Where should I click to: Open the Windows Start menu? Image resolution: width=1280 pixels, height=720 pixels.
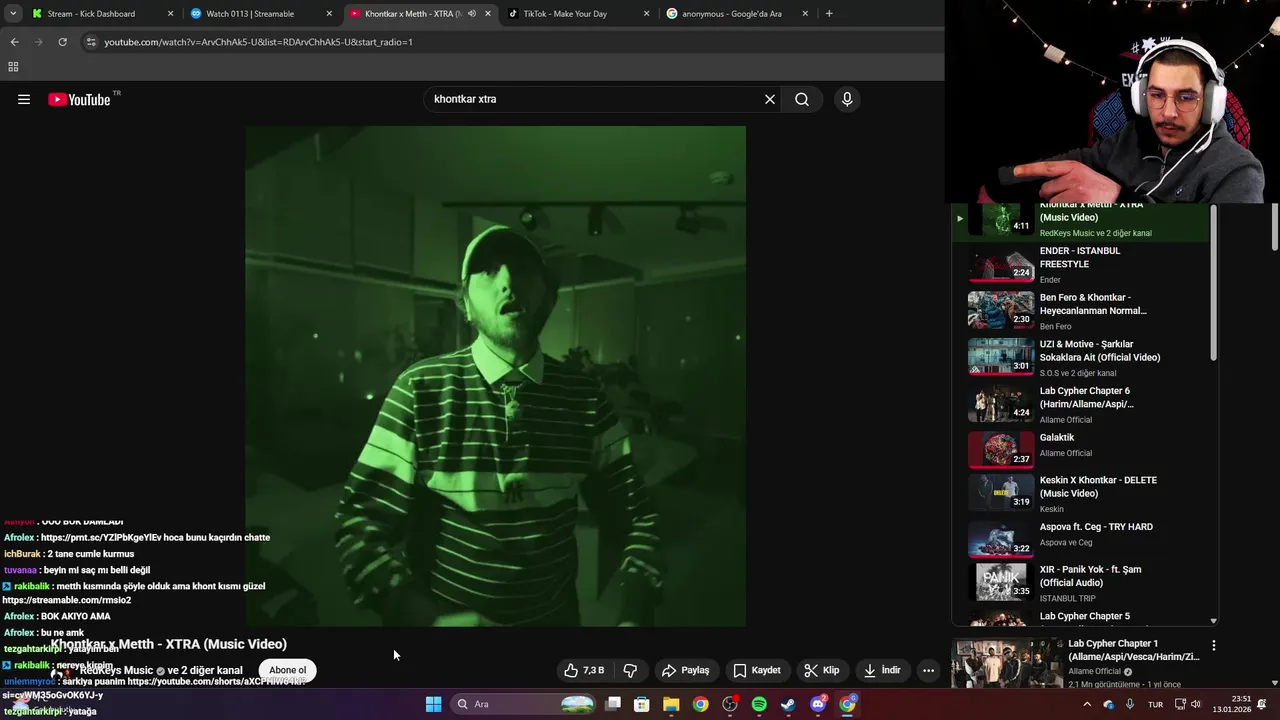[x=433, y=704]
